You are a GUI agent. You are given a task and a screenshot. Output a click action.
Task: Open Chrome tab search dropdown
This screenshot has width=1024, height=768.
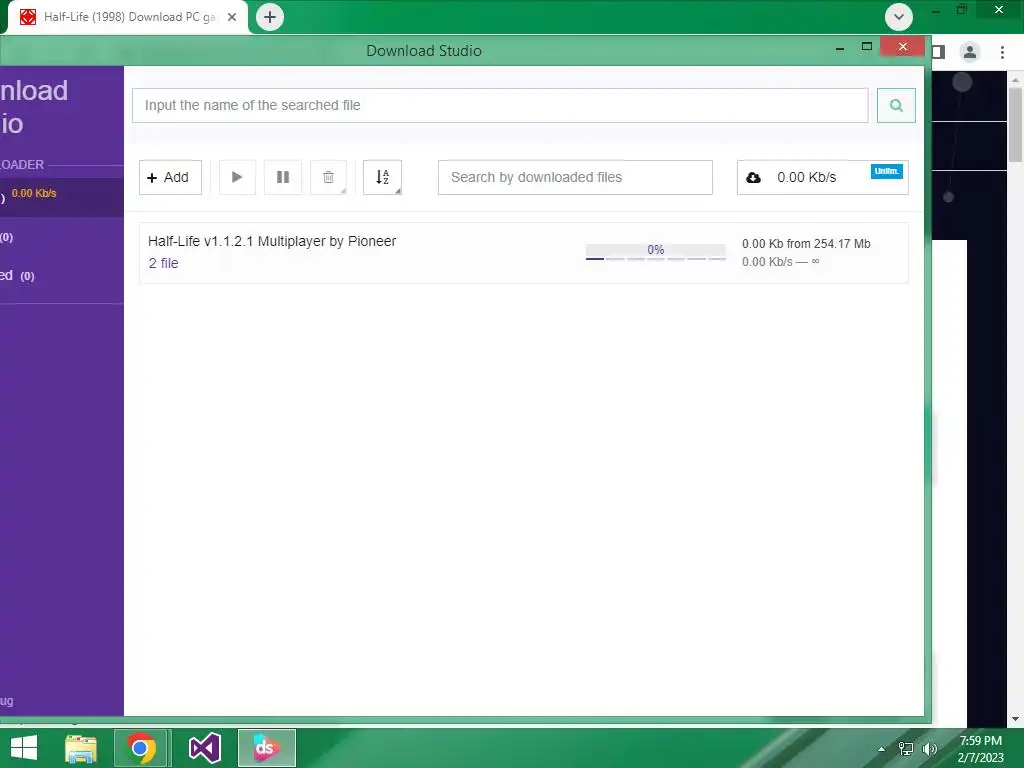(x=899, y=17)
